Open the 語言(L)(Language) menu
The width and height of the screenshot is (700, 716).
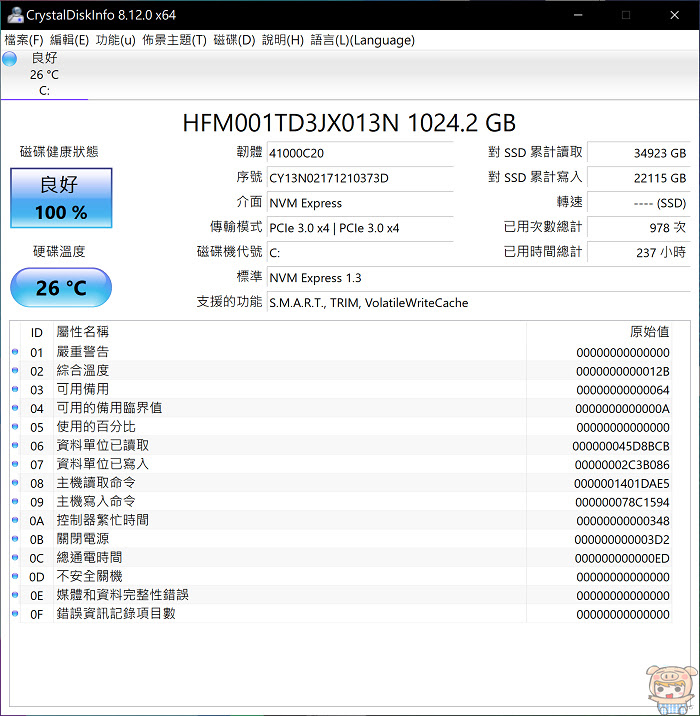click(x=363, y=40)
